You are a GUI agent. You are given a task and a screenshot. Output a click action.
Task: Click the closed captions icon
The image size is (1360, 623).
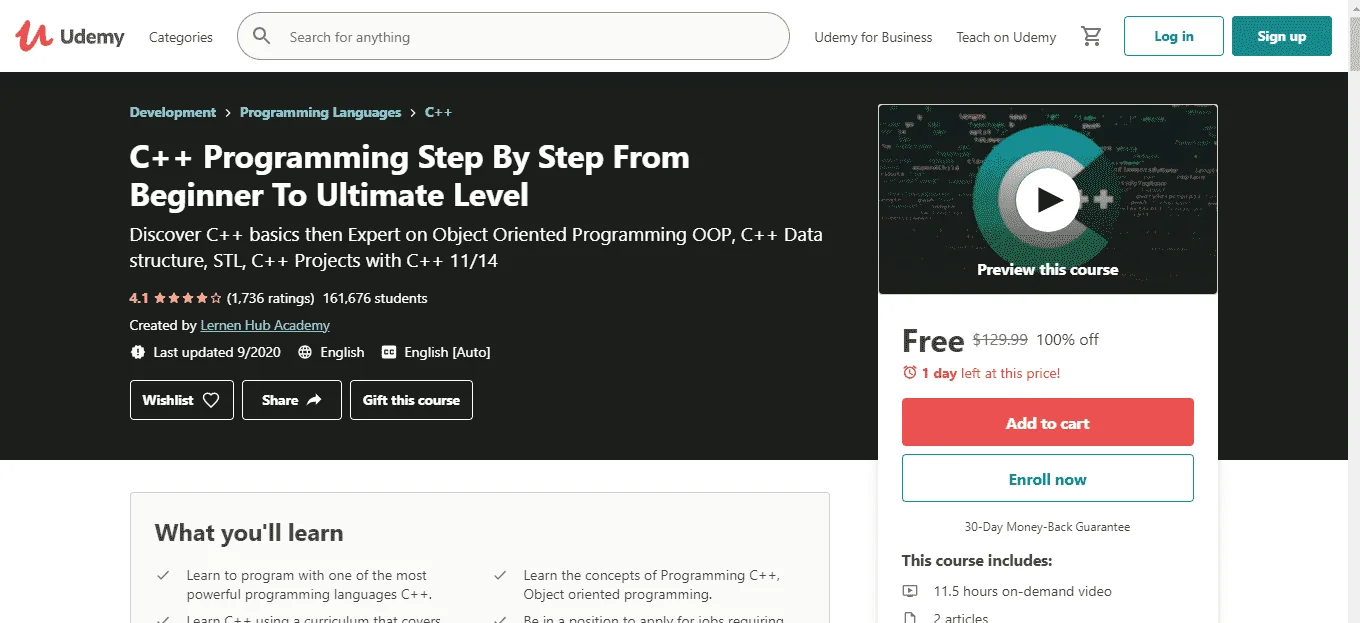tap(387, 352)
